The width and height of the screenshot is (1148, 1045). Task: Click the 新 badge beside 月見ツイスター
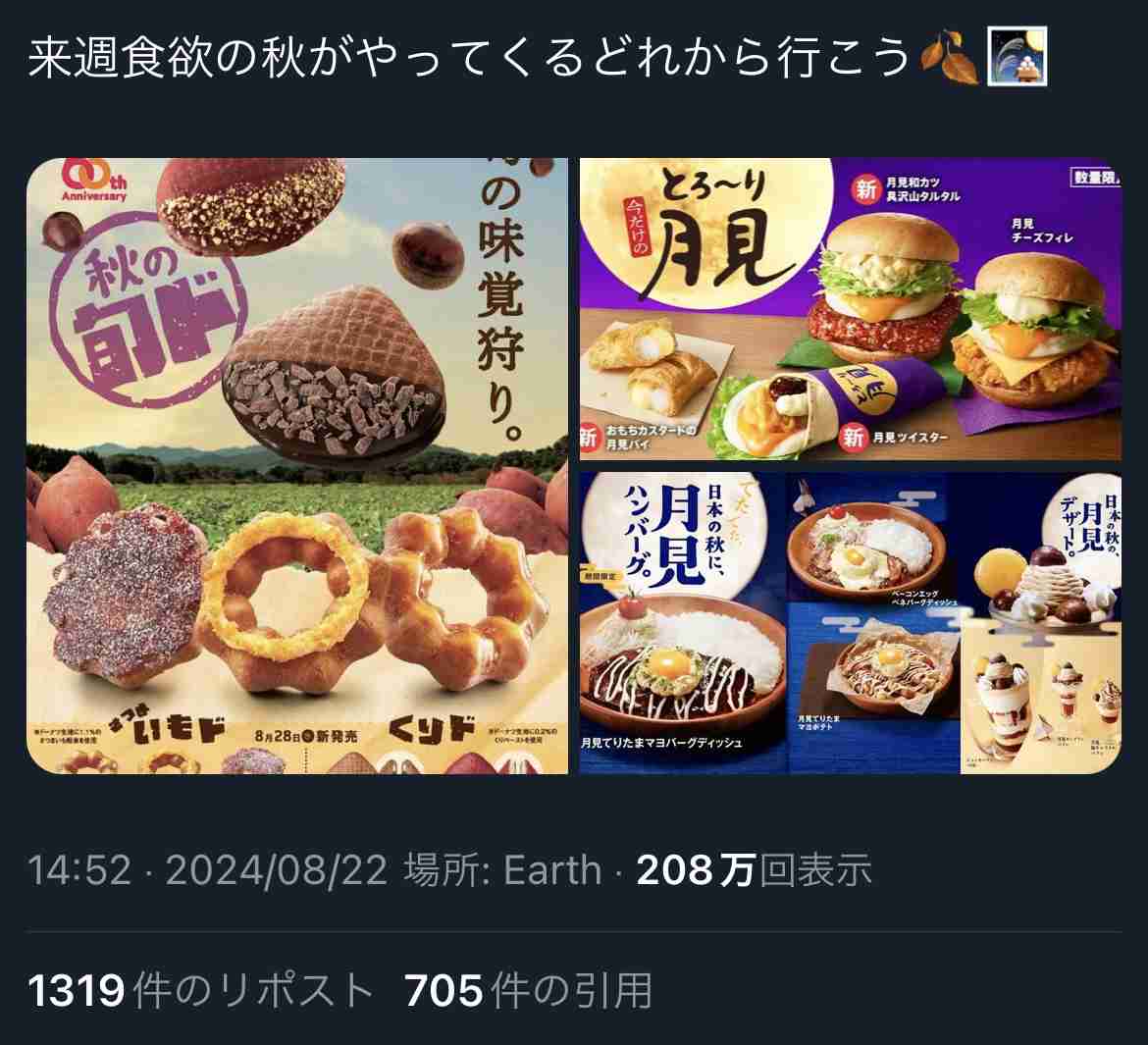pyautogui.click(x=853, y=438)
